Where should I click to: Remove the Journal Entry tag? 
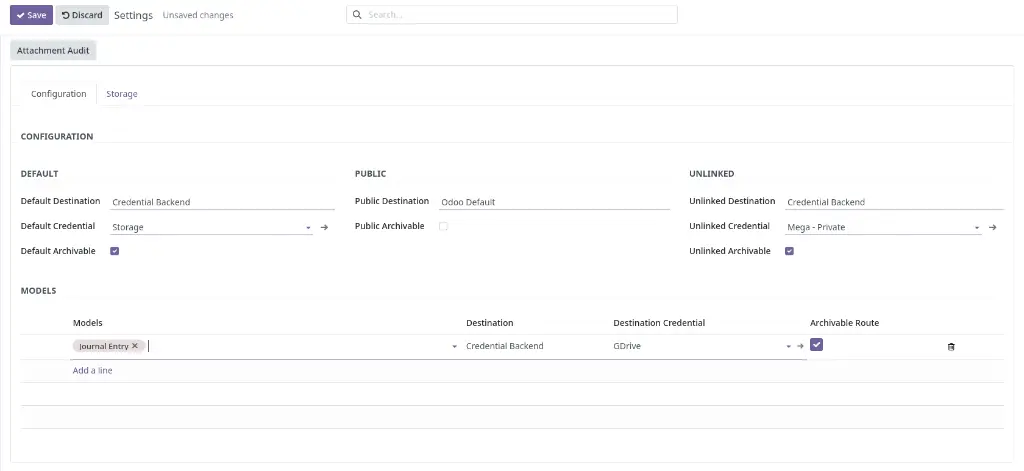(135, 346)
